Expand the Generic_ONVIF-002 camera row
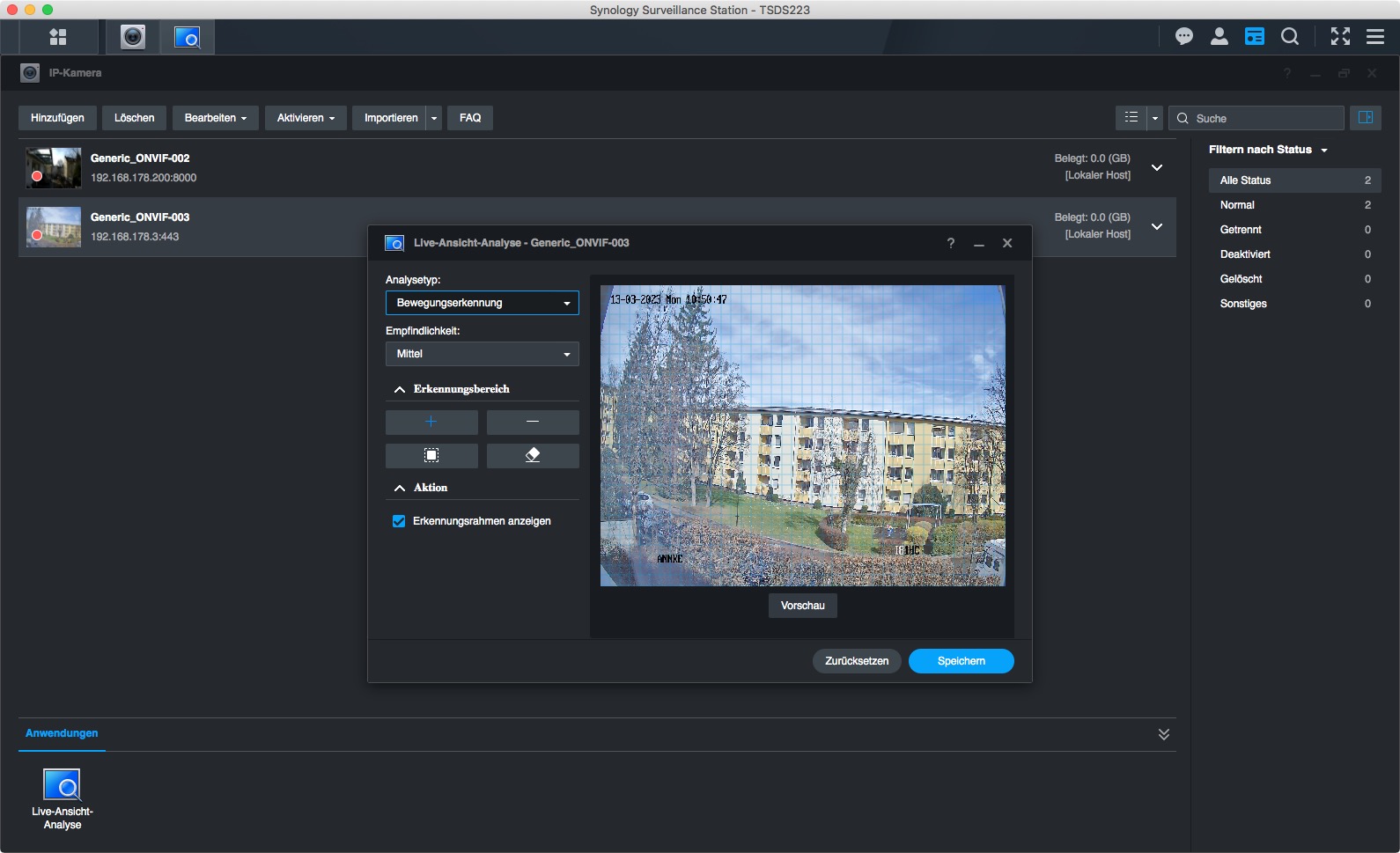The image size is (1400, 853). click(x=1157, y=167)
